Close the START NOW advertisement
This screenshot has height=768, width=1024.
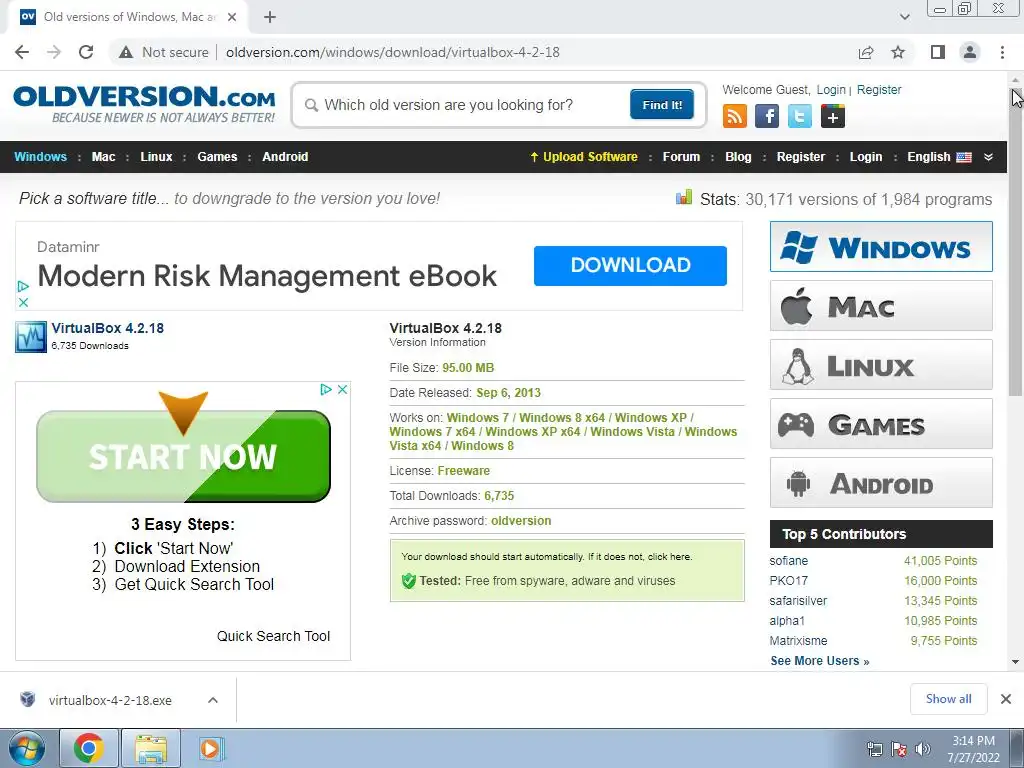(x=342, y=389)
